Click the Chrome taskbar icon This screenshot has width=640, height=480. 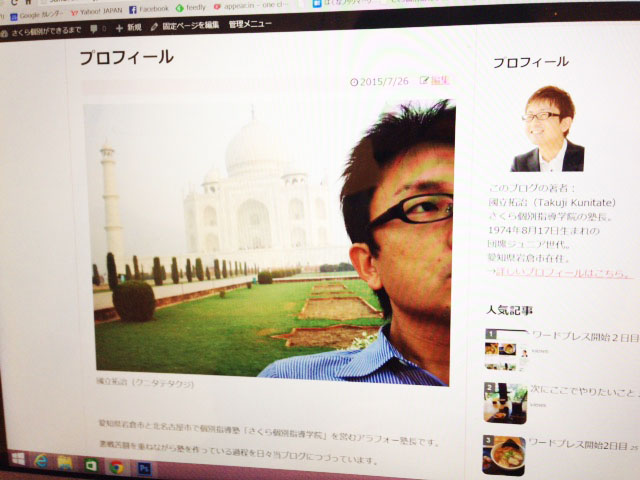[116, 466]
